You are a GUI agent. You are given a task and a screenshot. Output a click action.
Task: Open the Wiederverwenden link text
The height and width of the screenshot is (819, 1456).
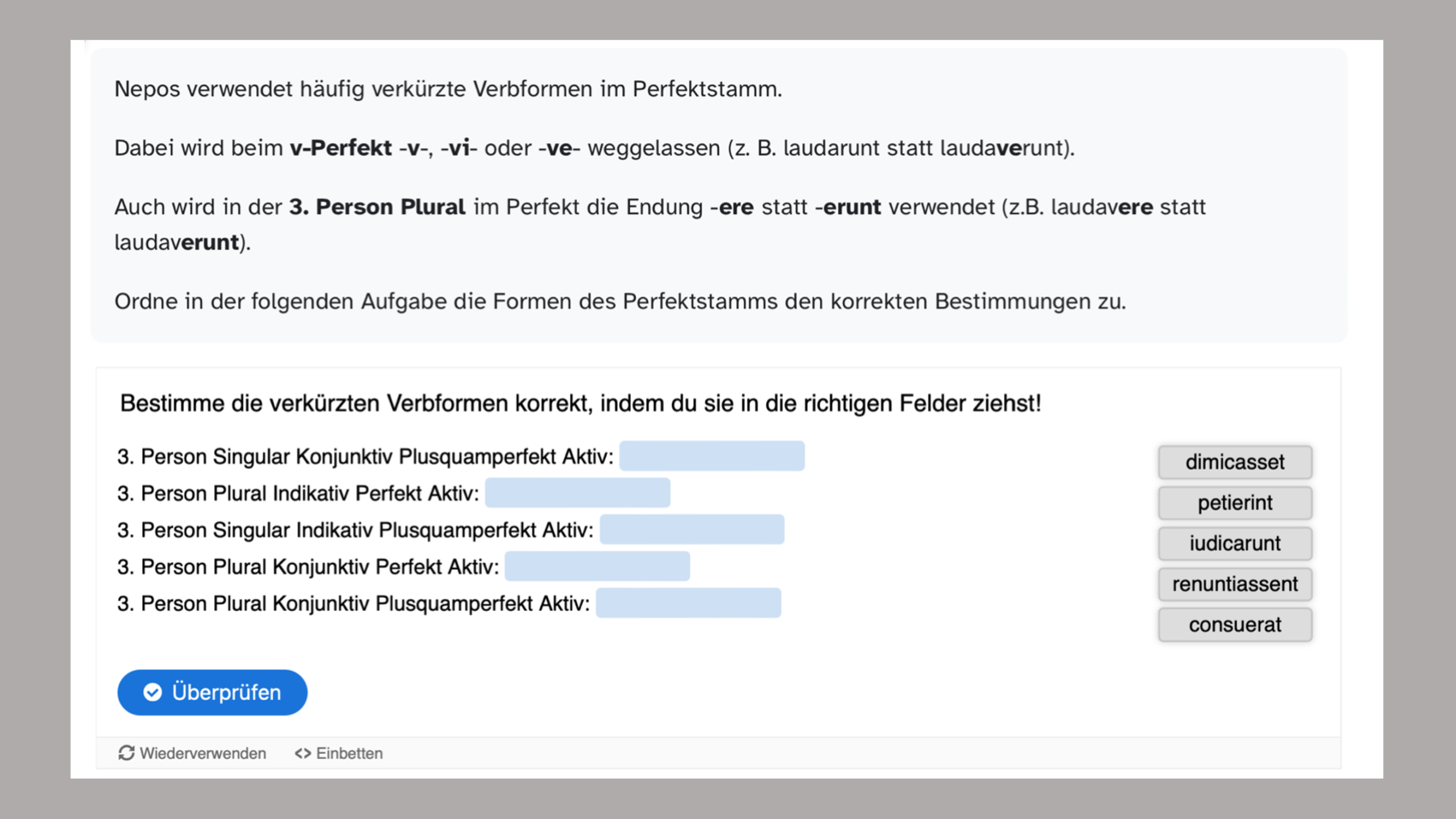pyautogui.click(x=202, y=753)
